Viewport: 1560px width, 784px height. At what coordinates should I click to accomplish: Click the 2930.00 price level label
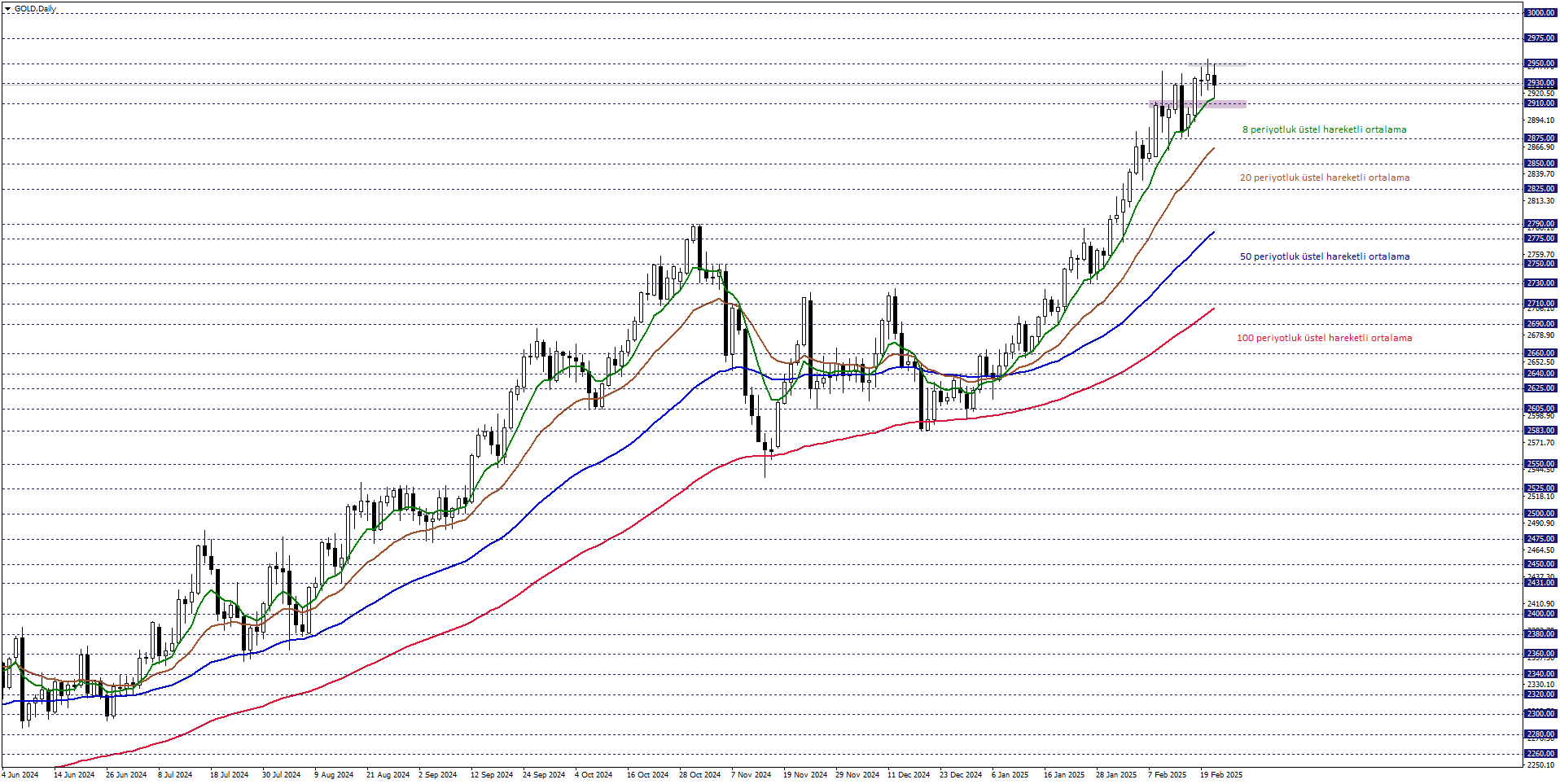click(1540, 83)
